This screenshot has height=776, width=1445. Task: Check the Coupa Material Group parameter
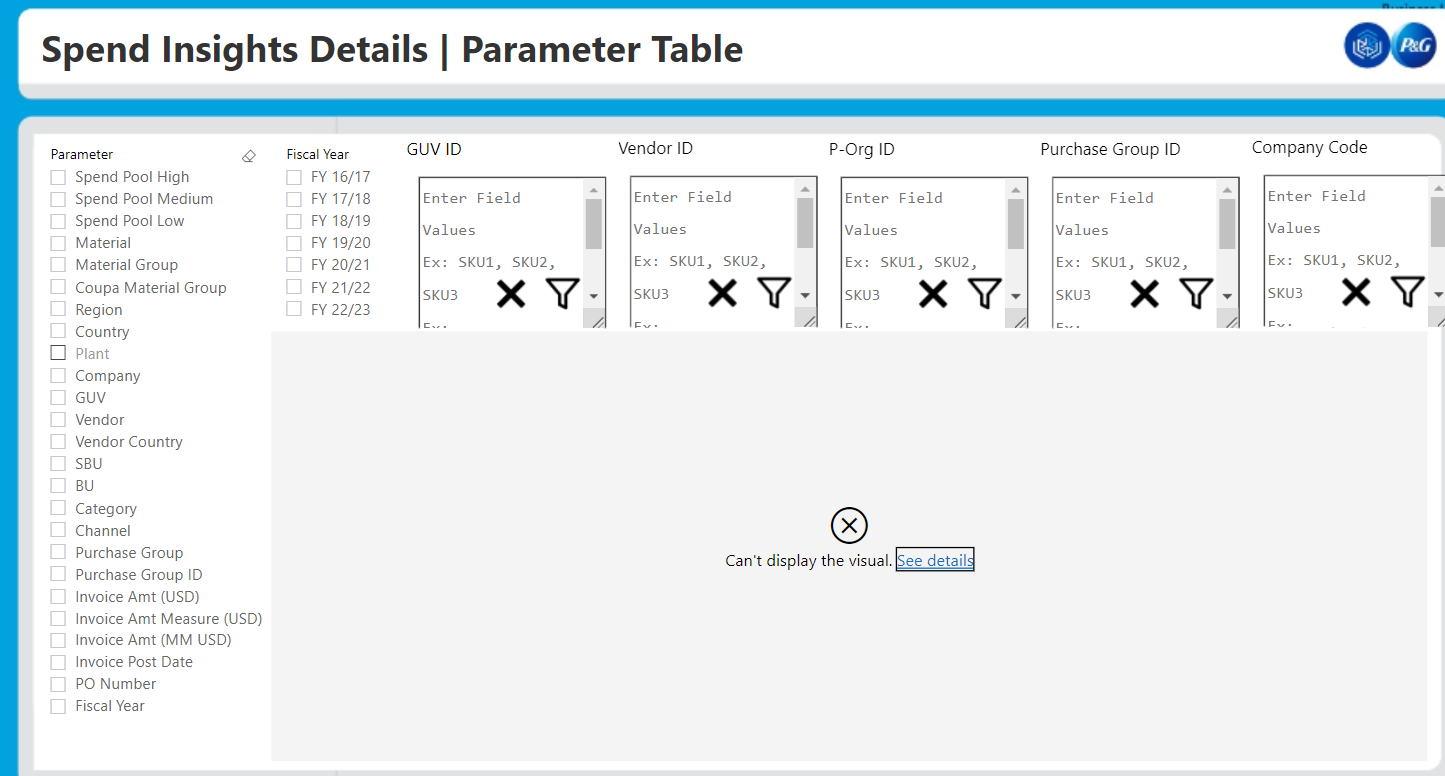[x=58, y=287]
